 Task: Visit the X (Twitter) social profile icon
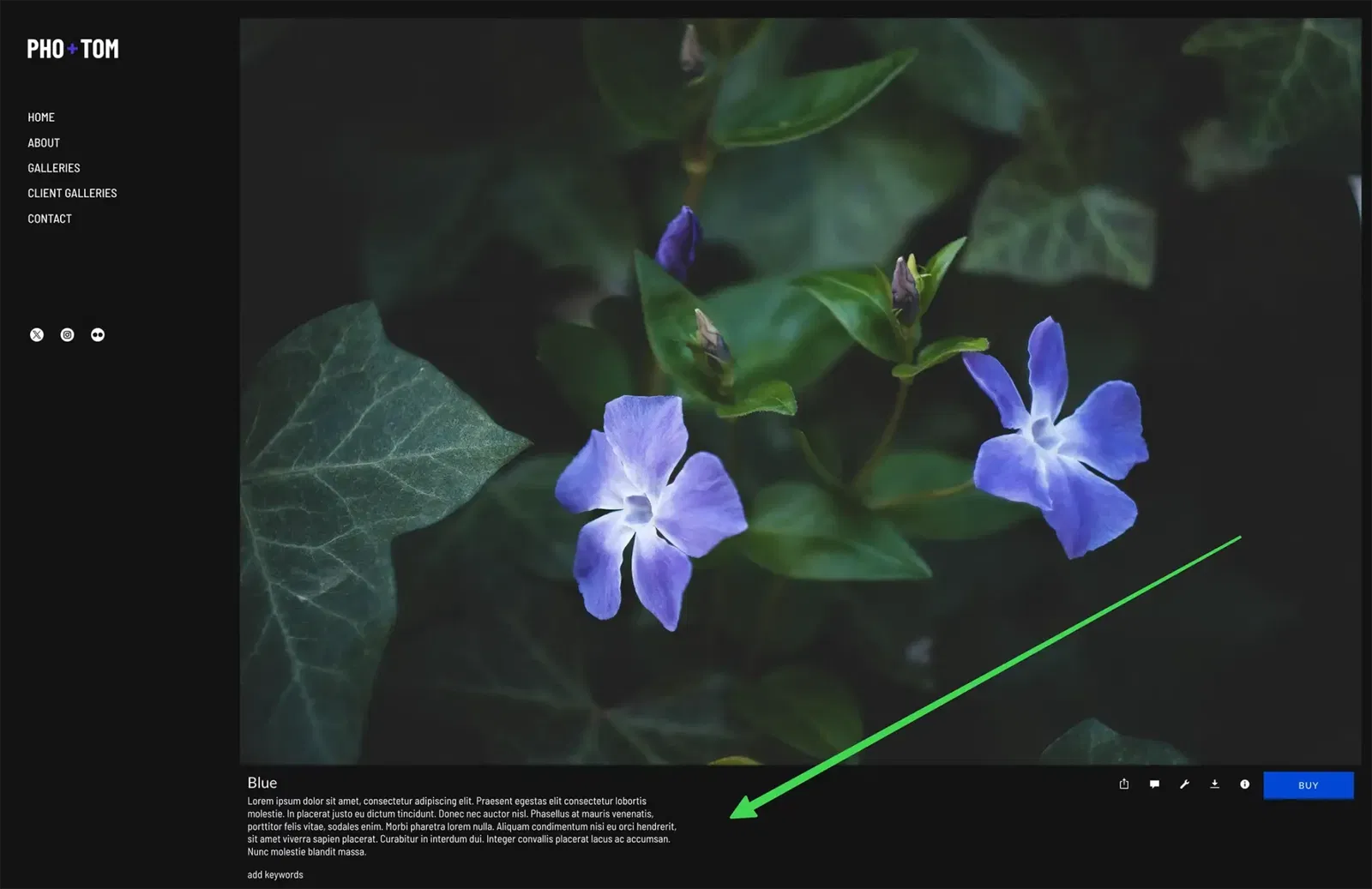pyautogui.click(x=37, y=335)
